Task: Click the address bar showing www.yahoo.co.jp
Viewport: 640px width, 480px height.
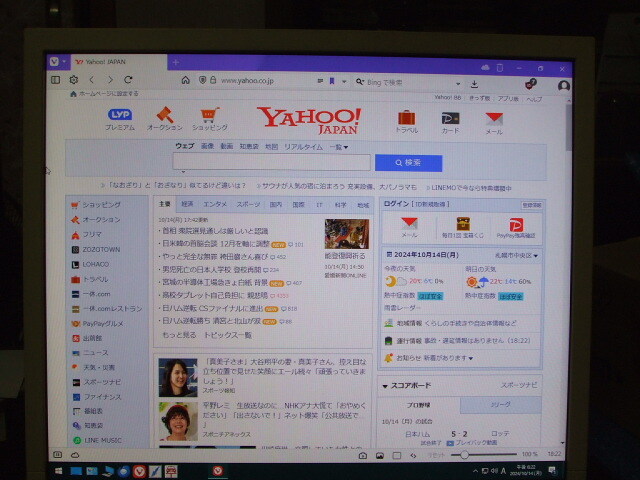Action: click(247, 81)
